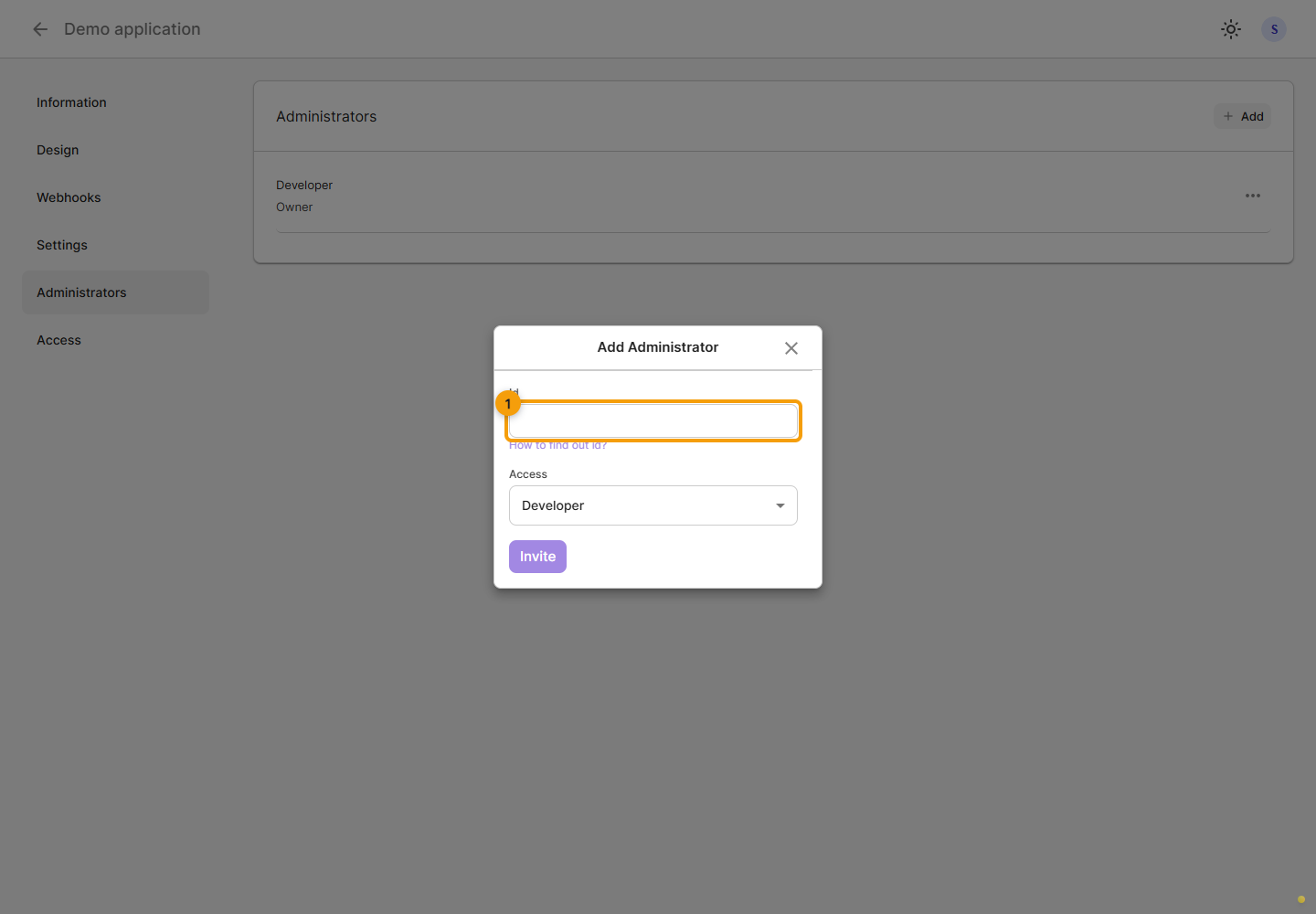
Task: Go back using the arrow icon
Action: pyautogui.click(x=40, y=29)
